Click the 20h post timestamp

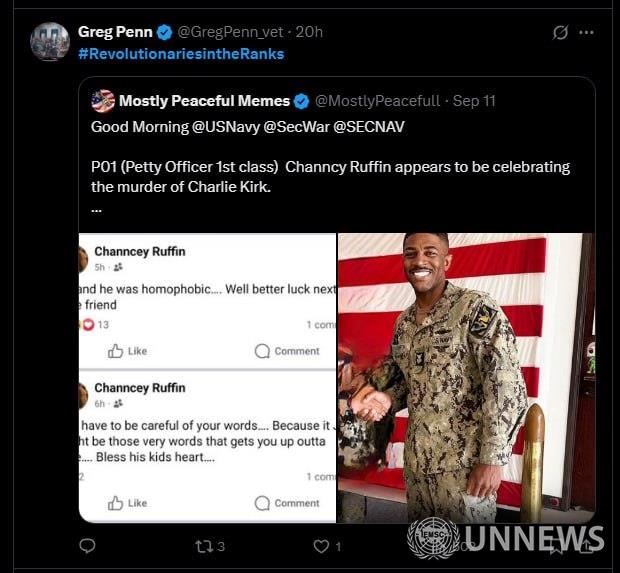click(309, 32)
